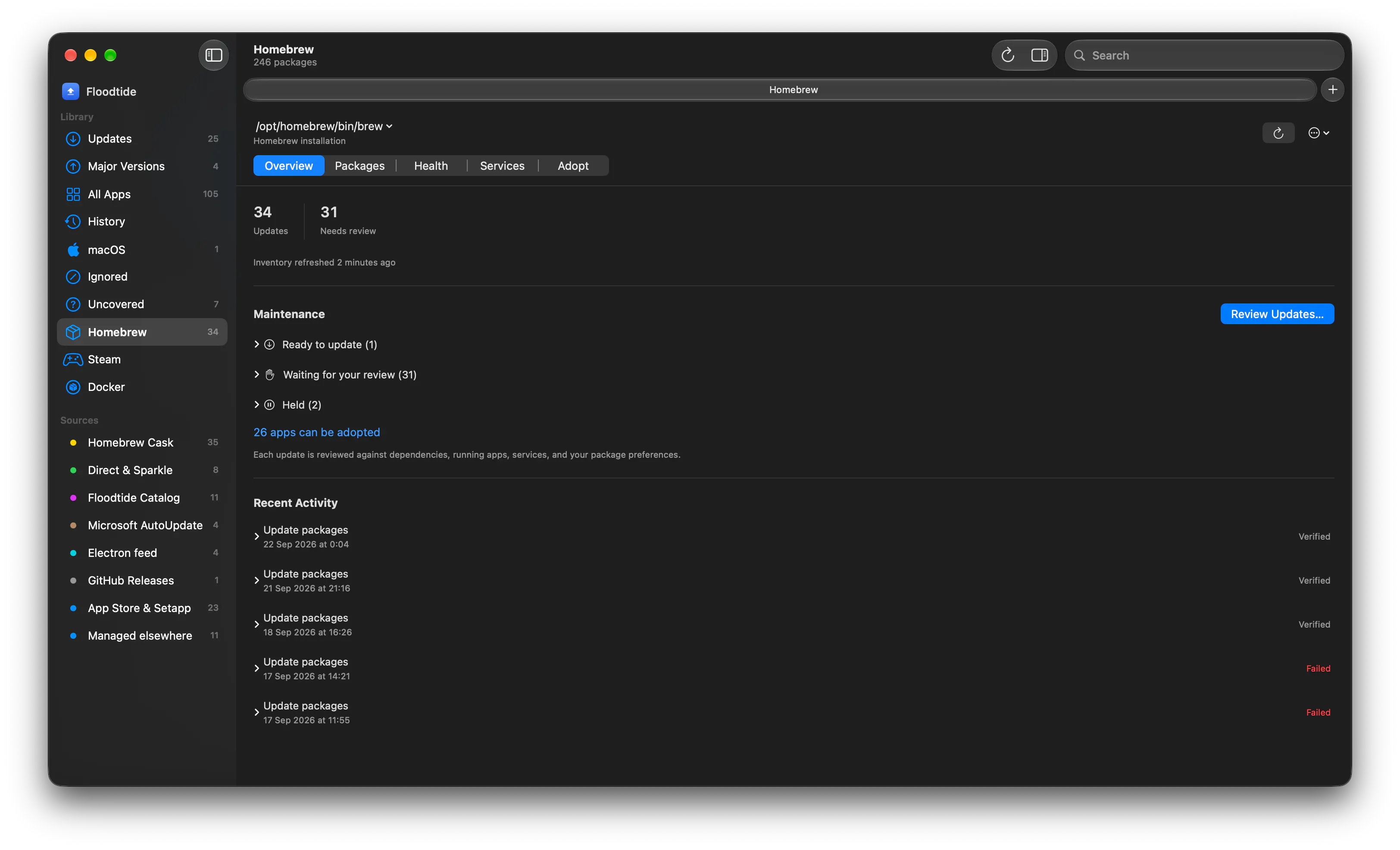
Task: Expand the 18 Sep 2026 at 16:26 entry
Action: point(257,625)
